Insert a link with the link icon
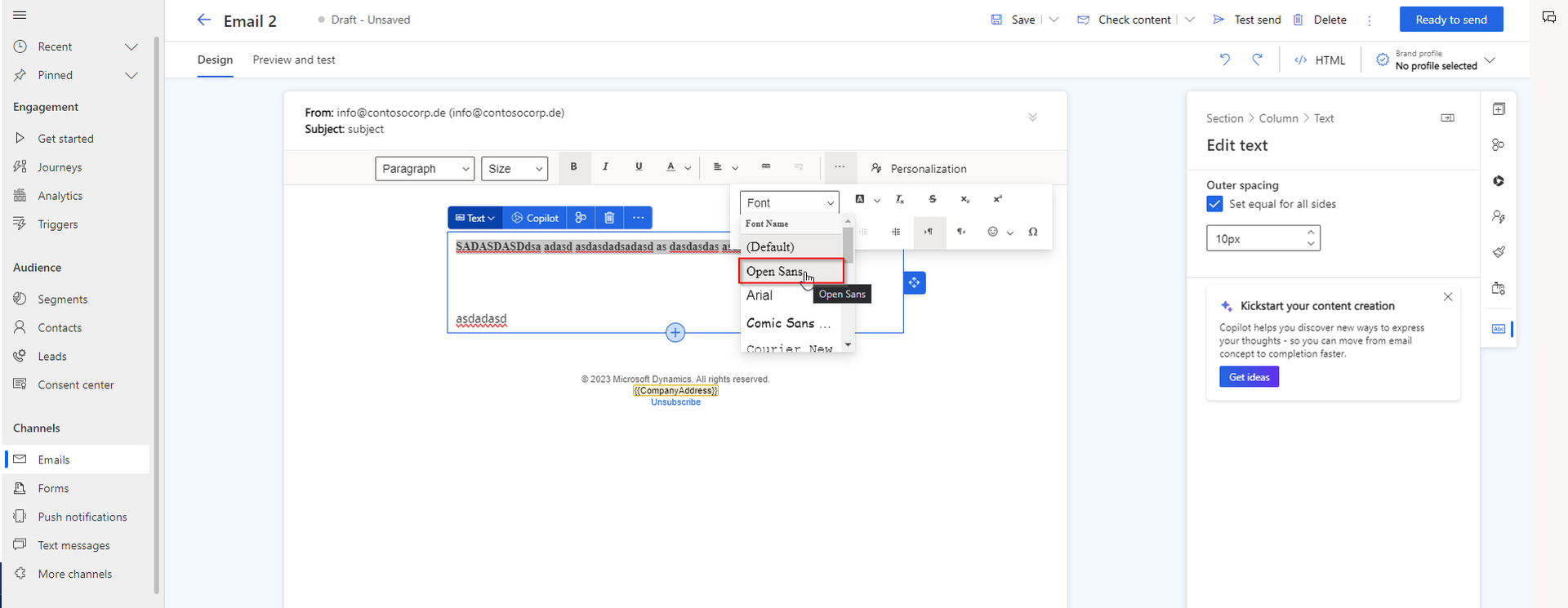1568x608 pixels. tap(766, 166)
